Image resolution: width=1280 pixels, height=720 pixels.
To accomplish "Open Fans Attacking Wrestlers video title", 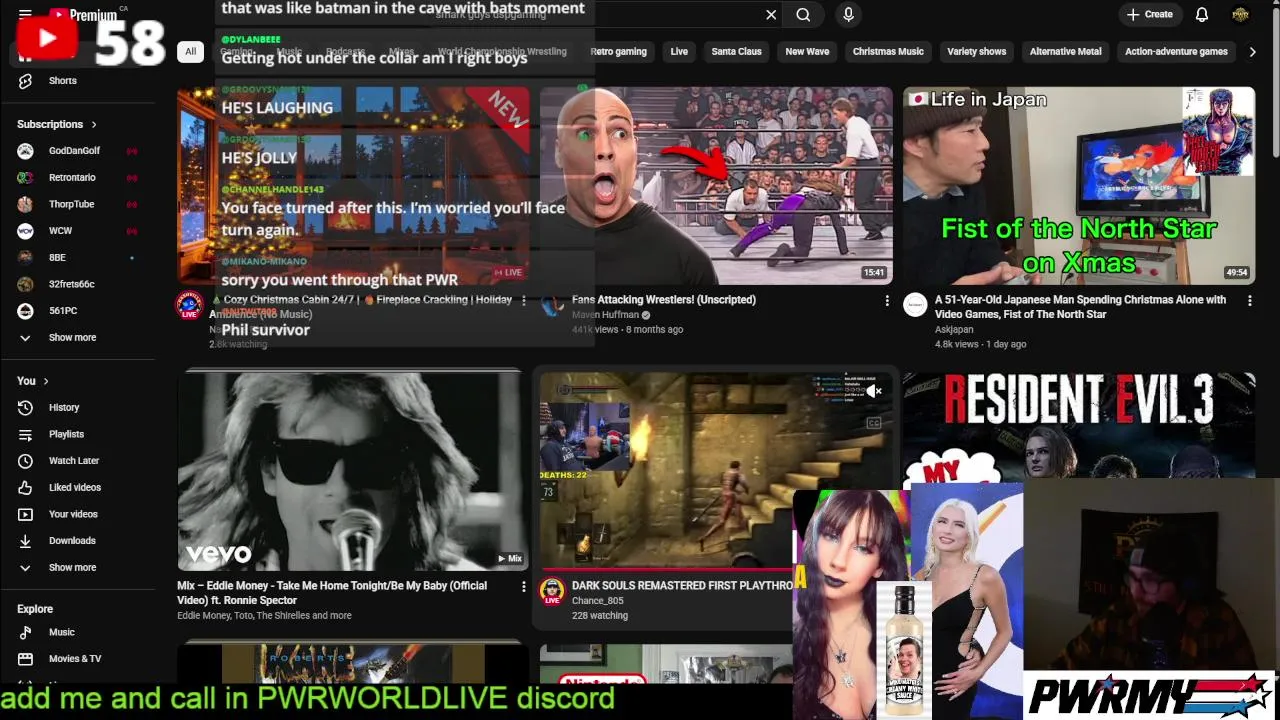I will [664, 300].
